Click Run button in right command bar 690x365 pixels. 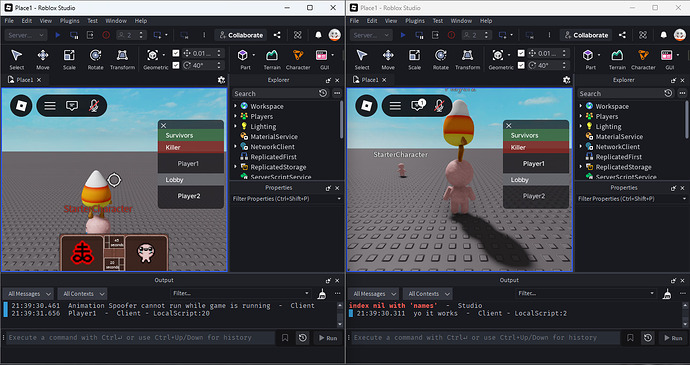click(672, 338)
